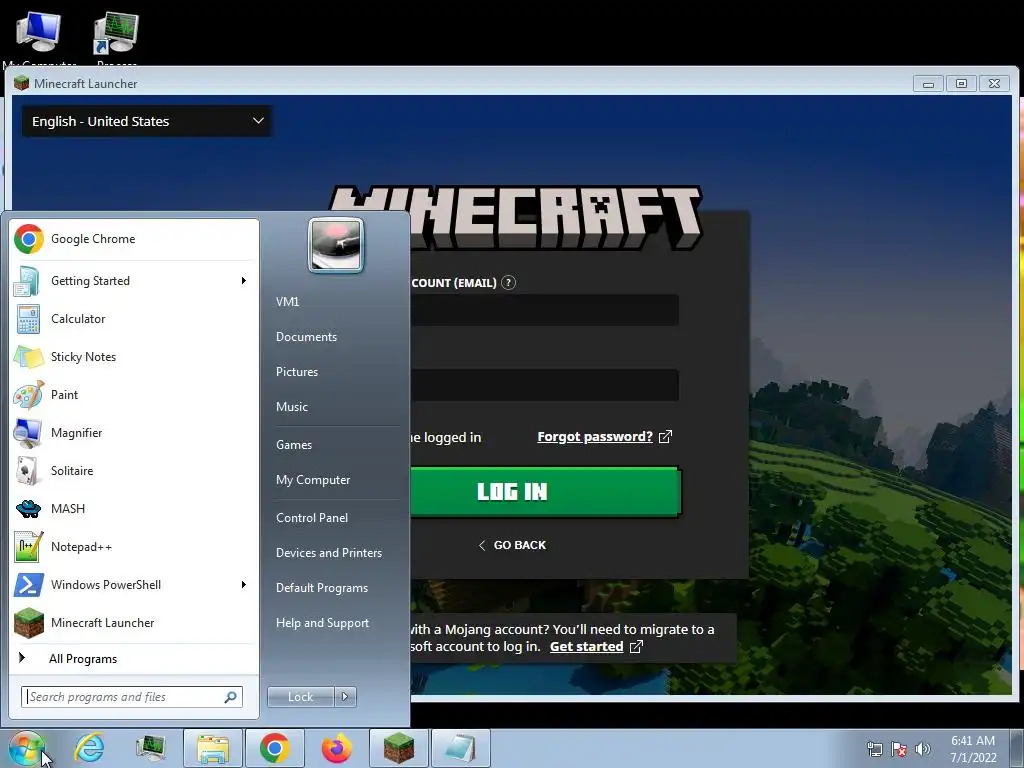Open VM1 user folder
The height and width of the screenshot is (768, 1024).
(287, 302)
